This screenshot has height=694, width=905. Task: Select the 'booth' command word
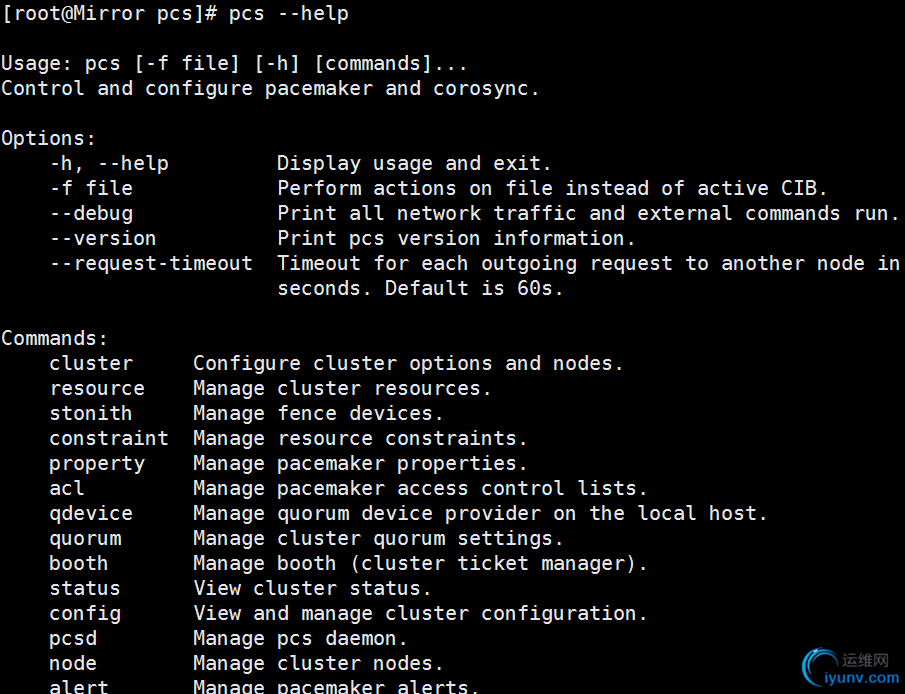(79, 563)
